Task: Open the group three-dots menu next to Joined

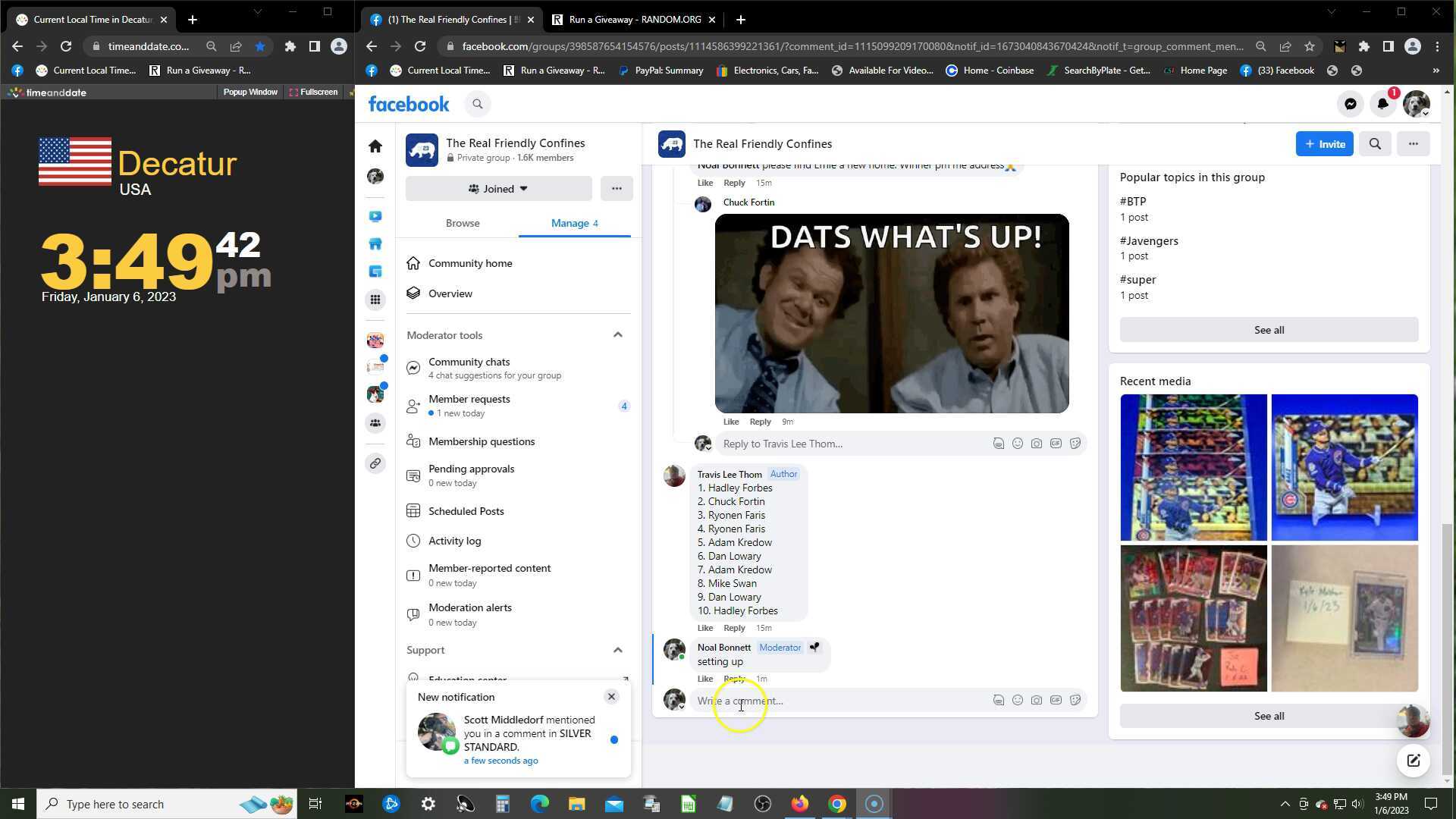Action: coord(617,189)
